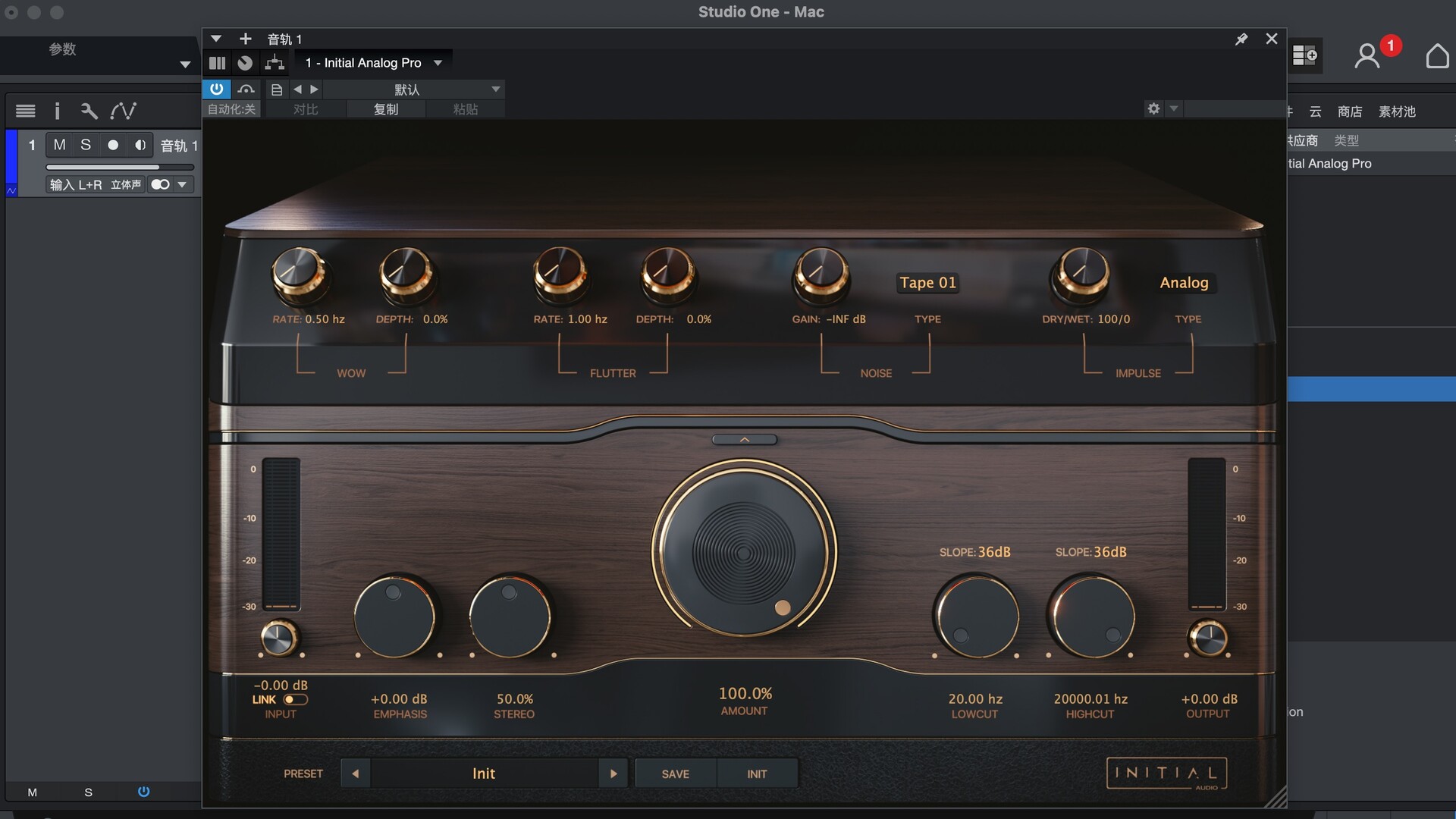Image resolution: width=1456 pixels, height=819 pixels.
Task: Expand the Initial Analog Pro insert selector
Action: [374, 63]
